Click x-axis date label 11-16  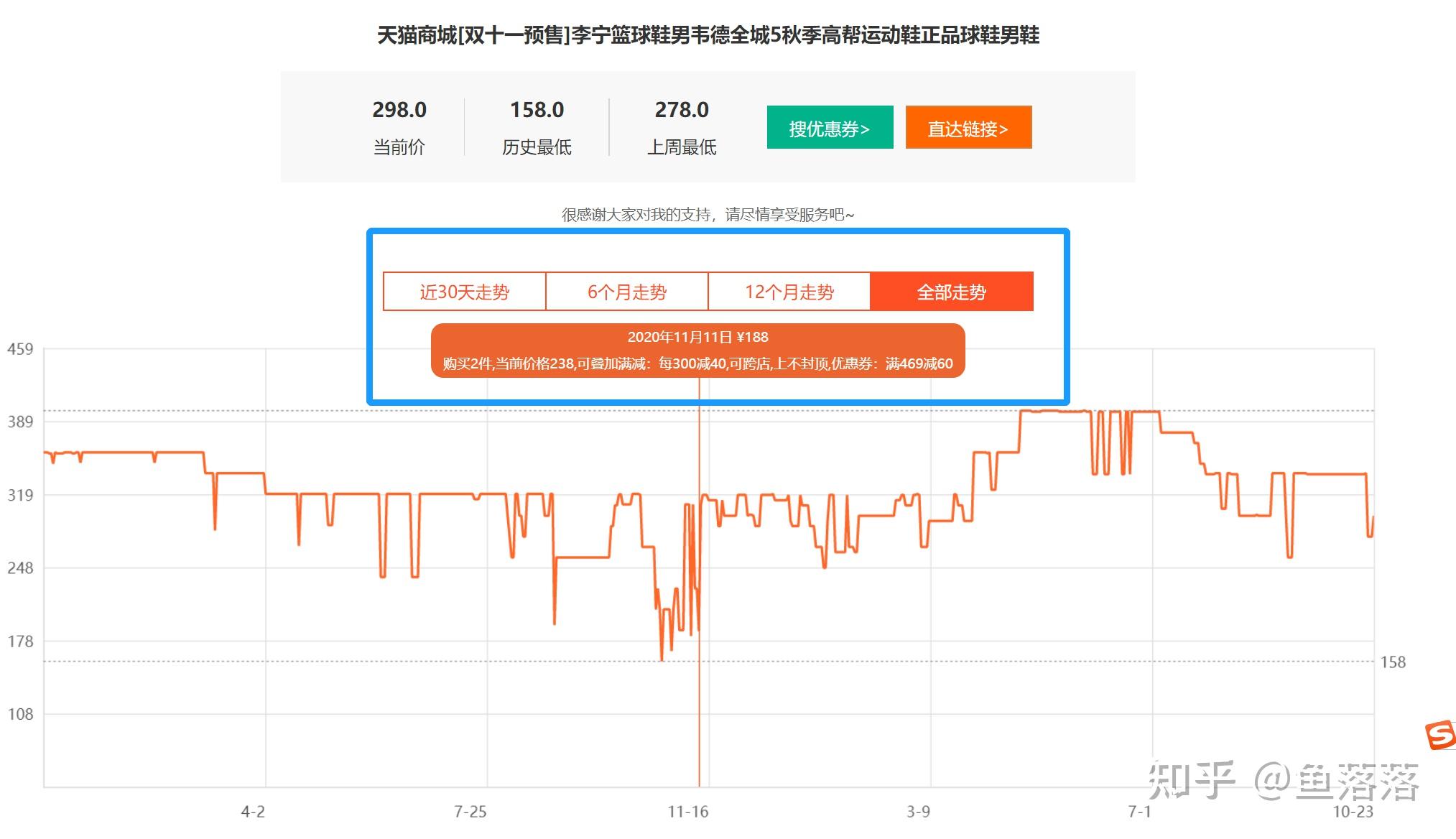tap(688, 812)
